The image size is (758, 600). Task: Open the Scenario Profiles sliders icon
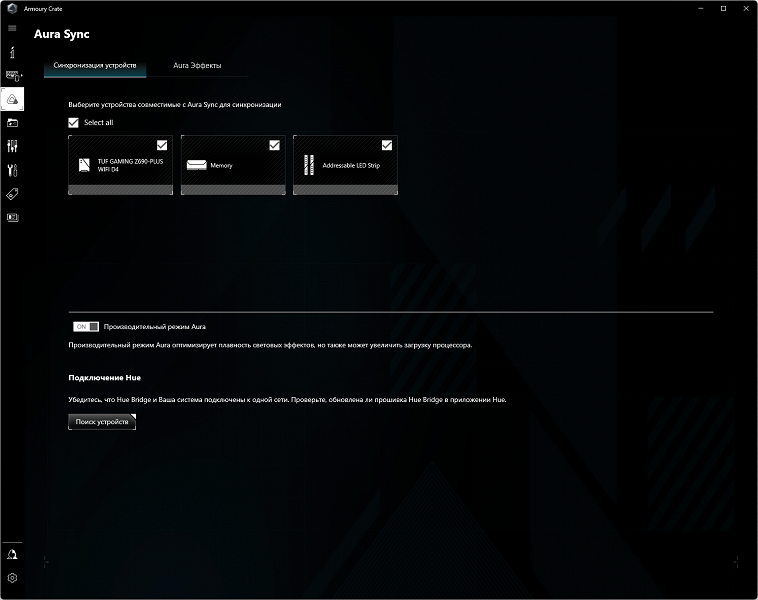13,146
